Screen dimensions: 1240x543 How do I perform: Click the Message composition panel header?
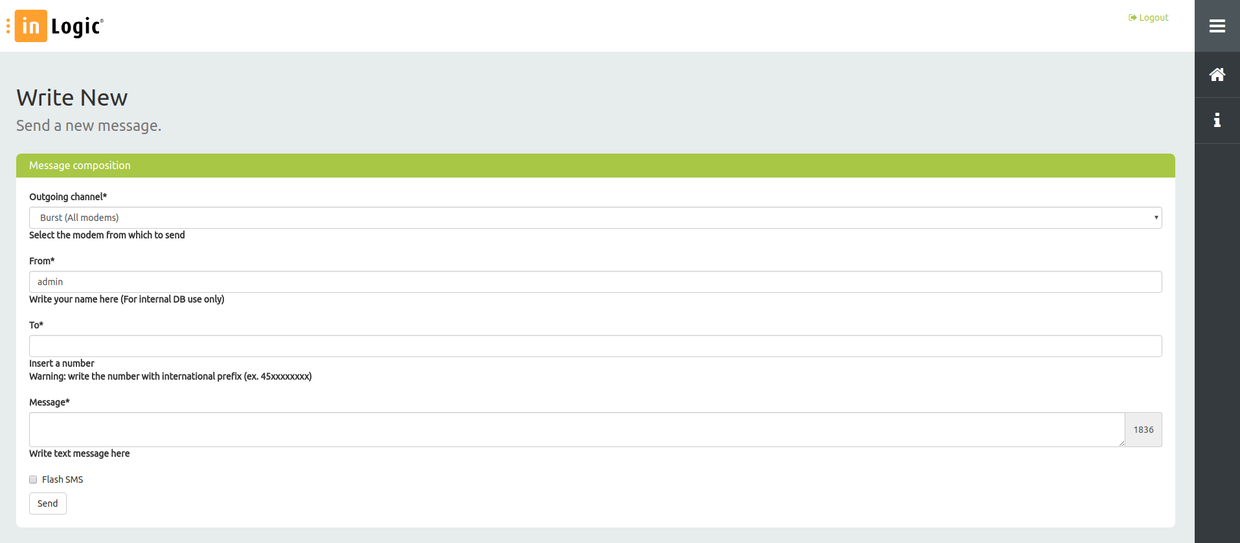click(x=595, y=166)
